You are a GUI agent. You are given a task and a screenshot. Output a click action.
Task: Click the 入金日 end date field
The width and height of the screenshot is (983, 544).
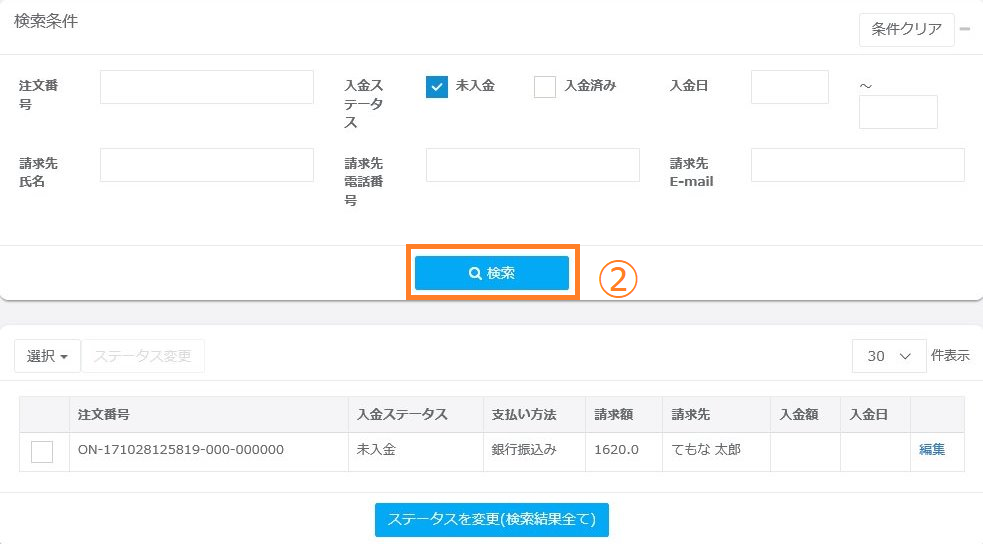(x=898, y=112)
